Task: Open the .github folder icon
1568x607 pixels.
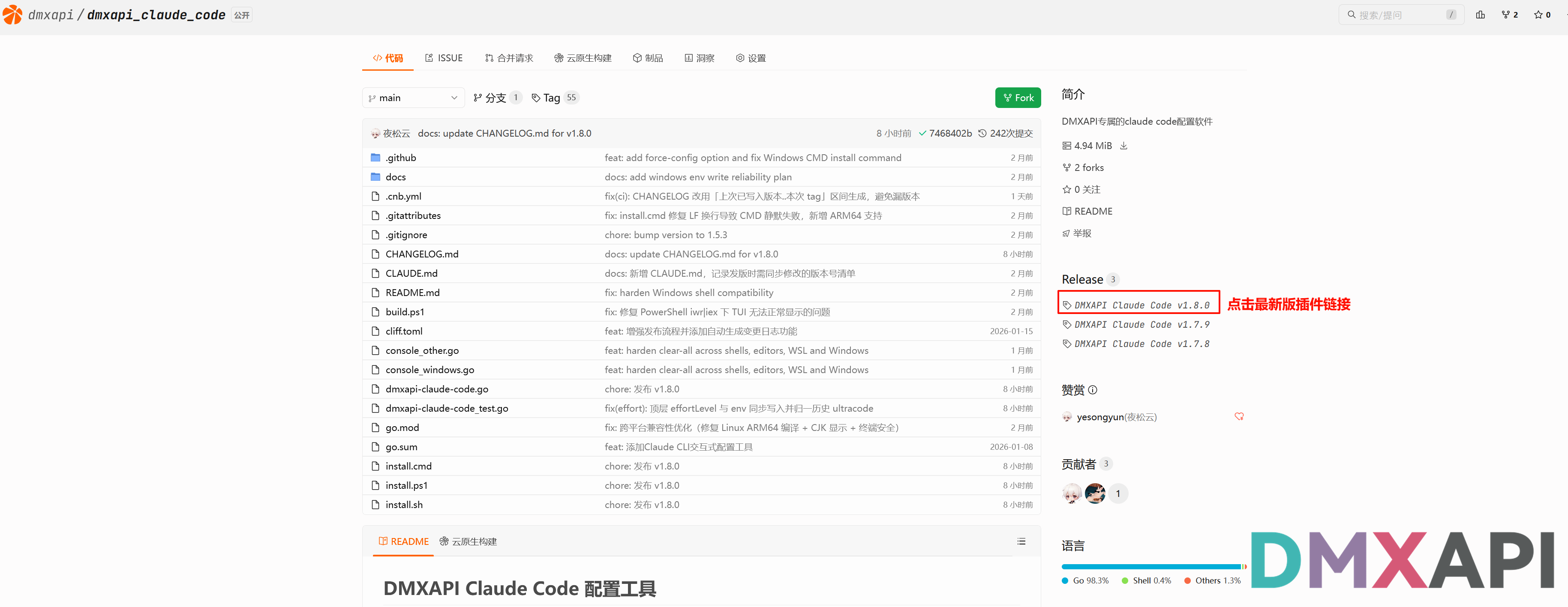Action: pyautogui.click(x=375, y=158)
